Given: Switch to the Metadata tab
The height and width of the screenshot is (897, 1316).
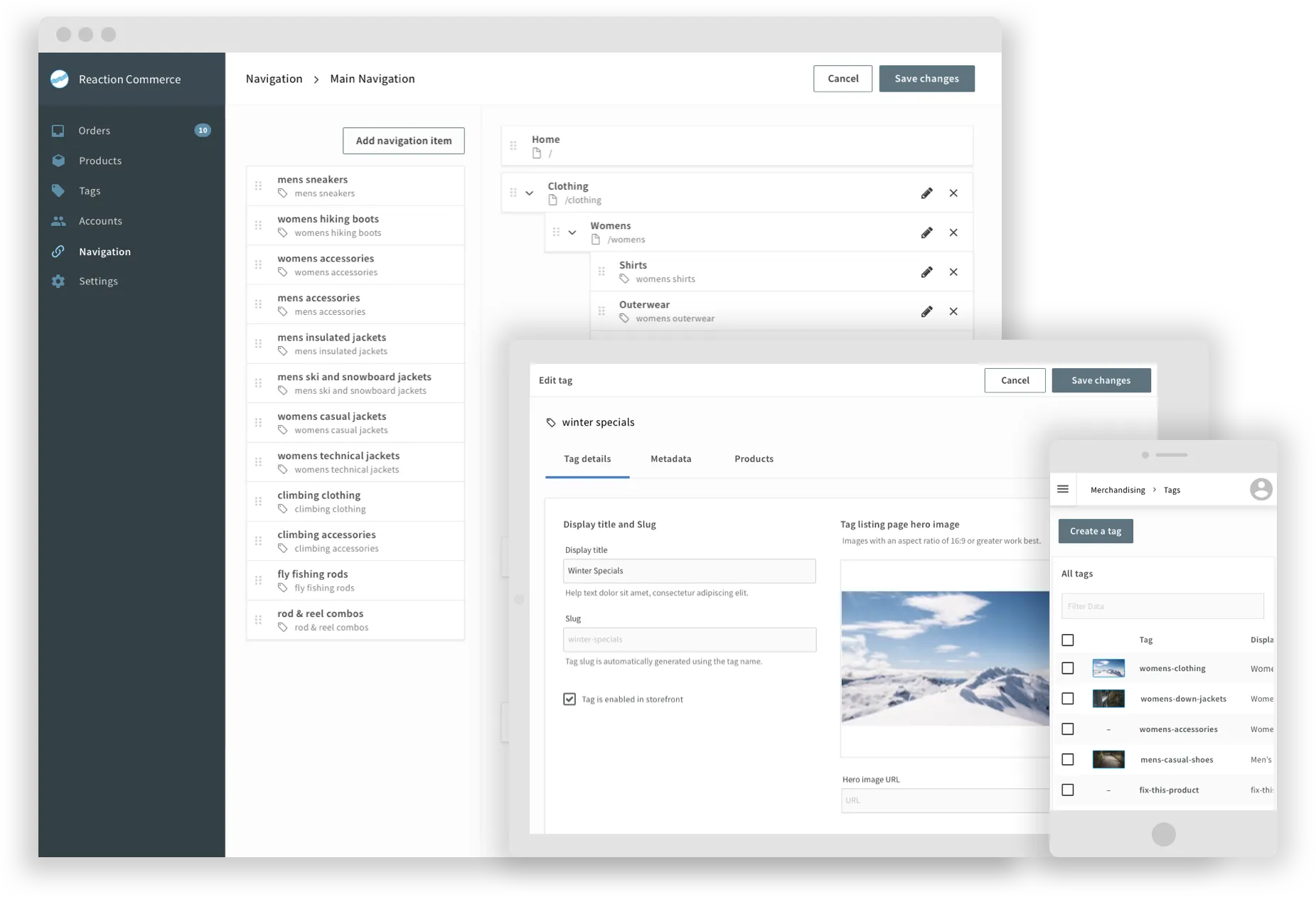Looking at the screenshot, I should [670, 458].
